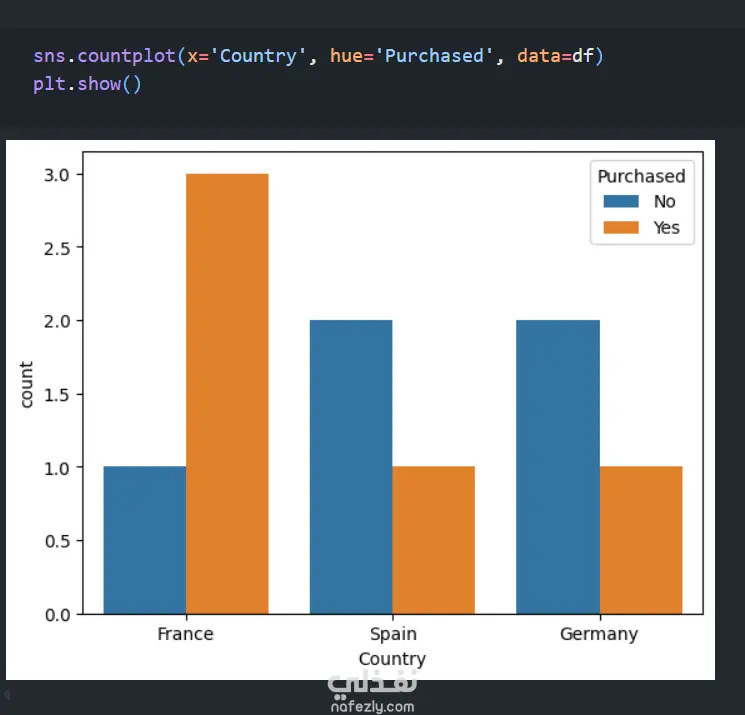745x715 pixels.
Task: Click Germany's blue No bar
Action: tap(558, 467)
